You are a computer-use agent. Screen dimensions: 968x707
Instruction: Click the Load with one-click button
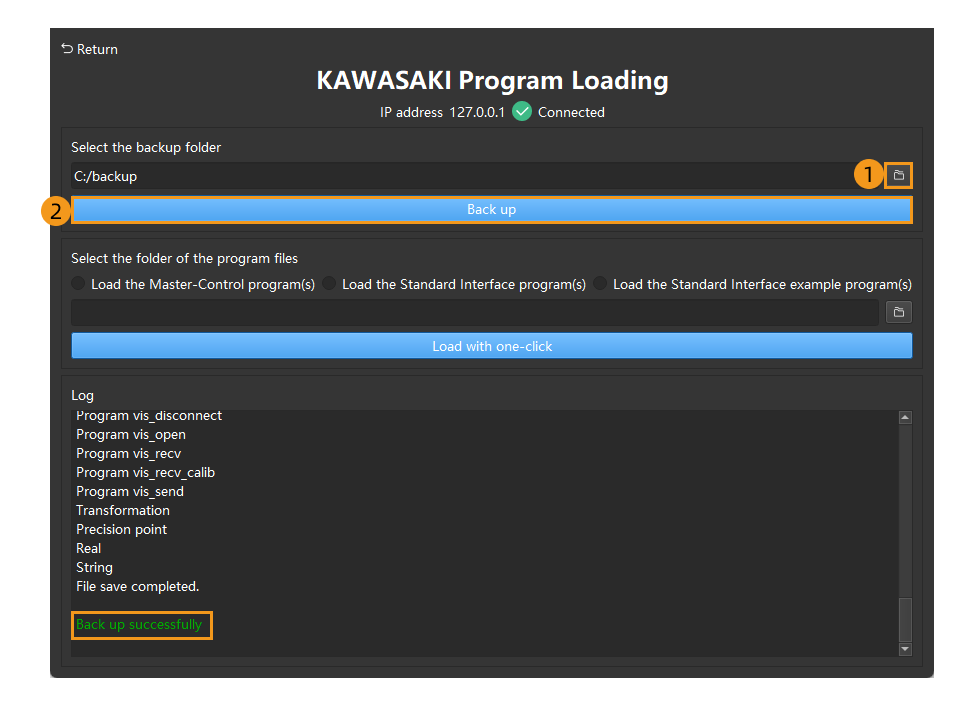pos(491,345)
